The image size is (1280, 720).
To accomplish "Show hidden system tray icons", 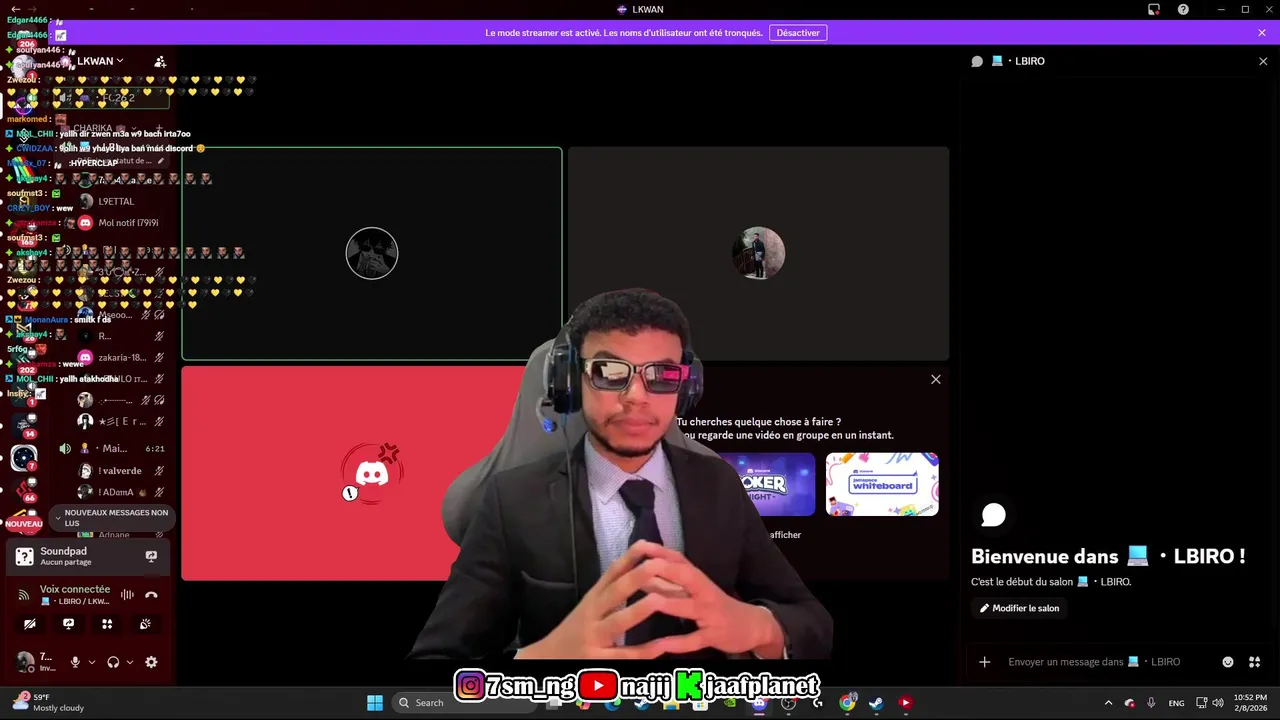I will point(1108,703).
